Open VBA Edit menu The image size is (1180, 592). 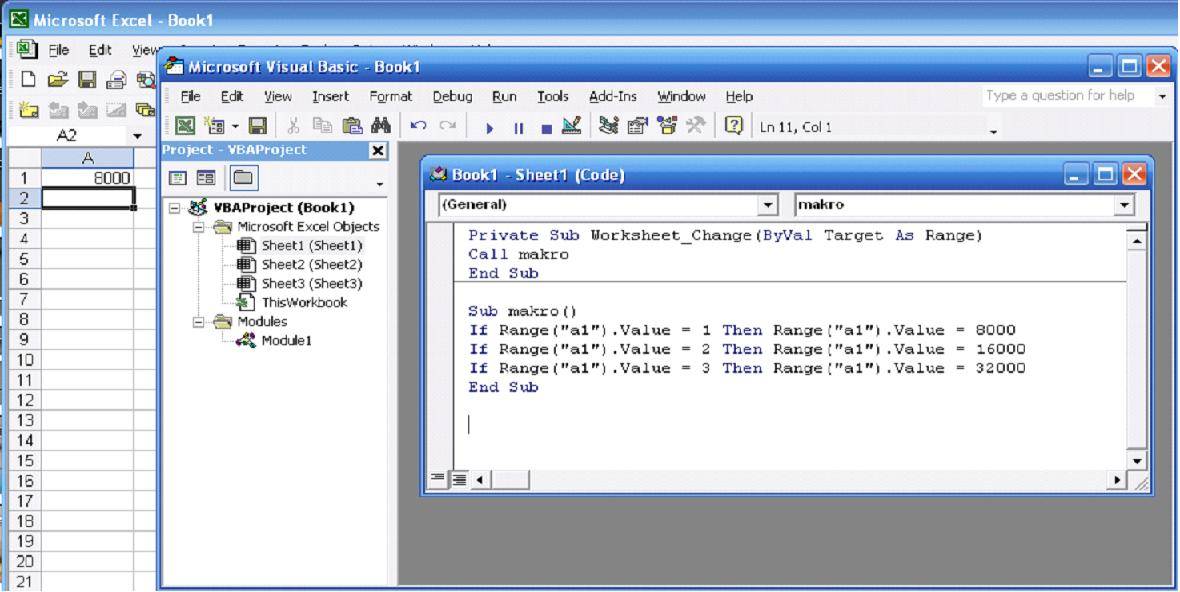[232, 96]
